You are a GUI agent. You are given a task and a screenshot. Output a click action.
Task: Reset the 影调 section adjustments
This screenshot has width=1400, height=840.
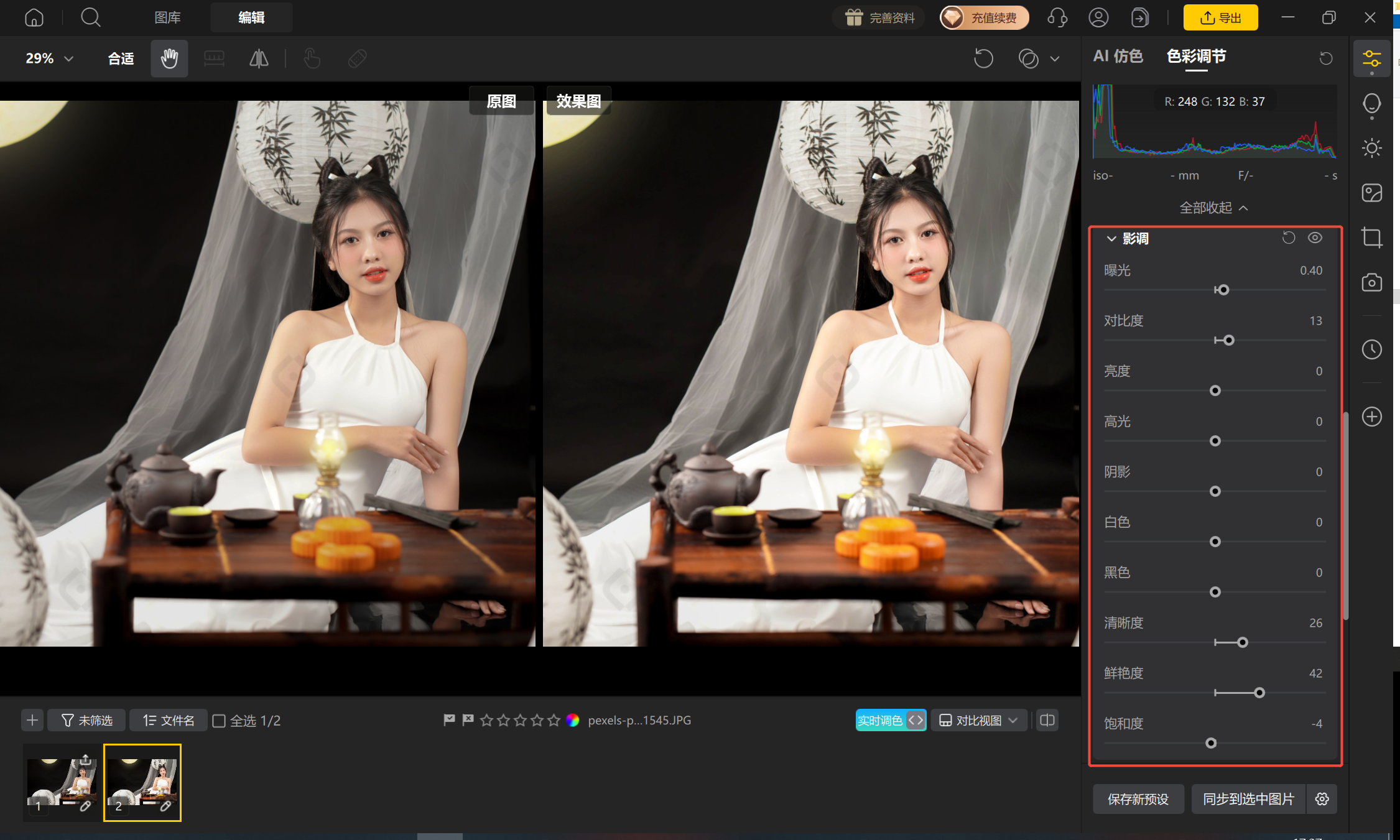1289,238
